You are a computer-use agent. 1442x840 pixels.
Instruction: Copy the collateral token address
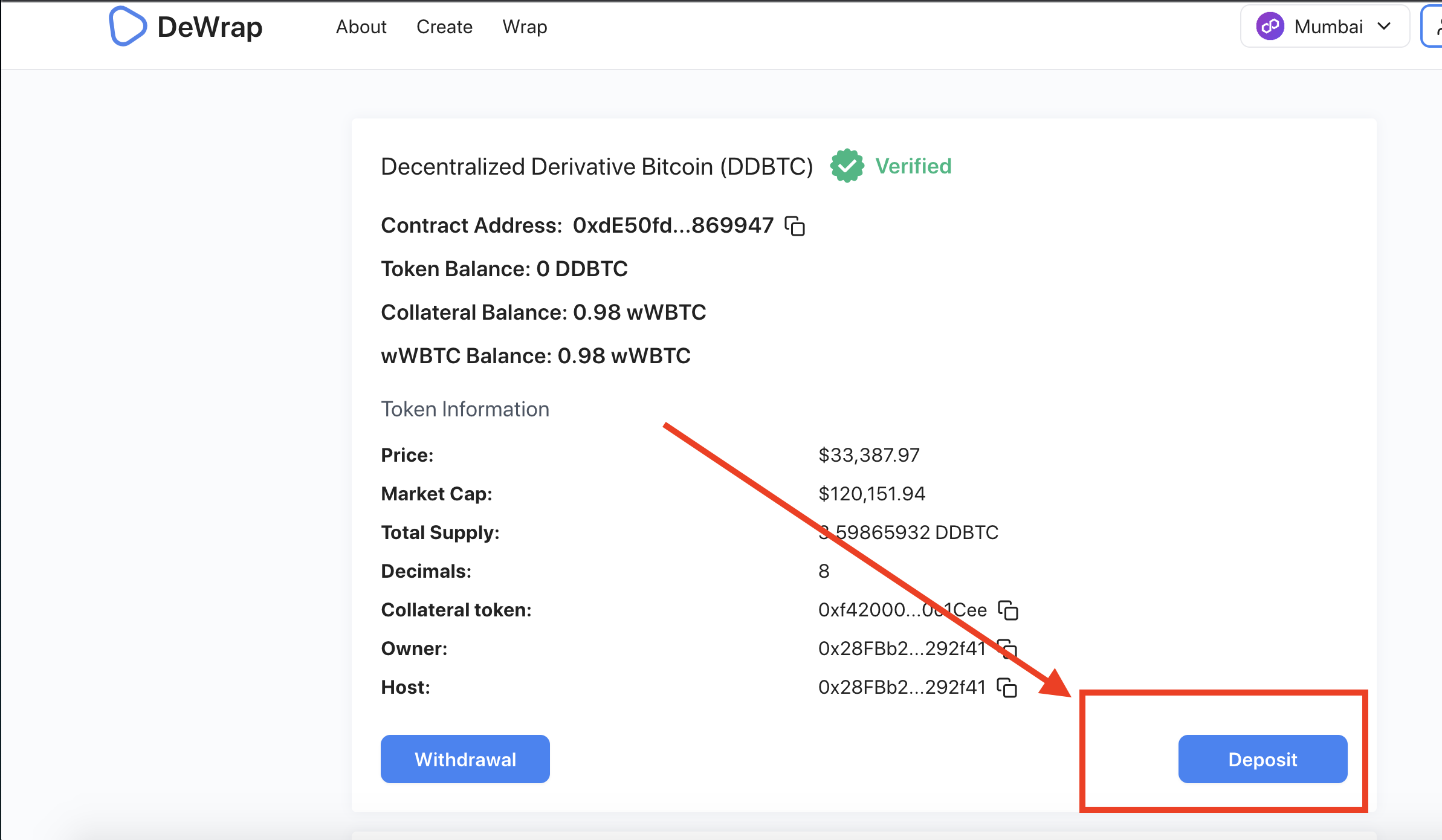click(1008, 610)
